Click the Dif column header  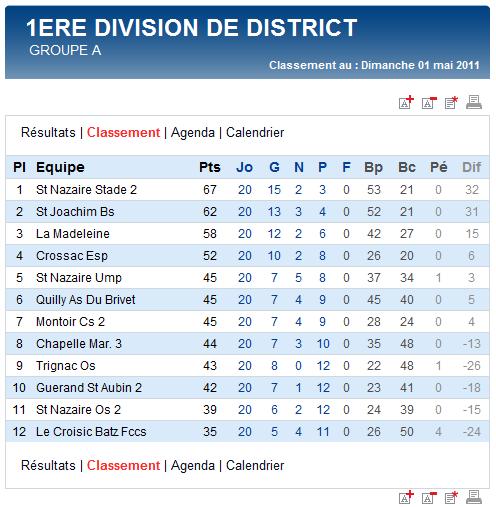point(471,167)
